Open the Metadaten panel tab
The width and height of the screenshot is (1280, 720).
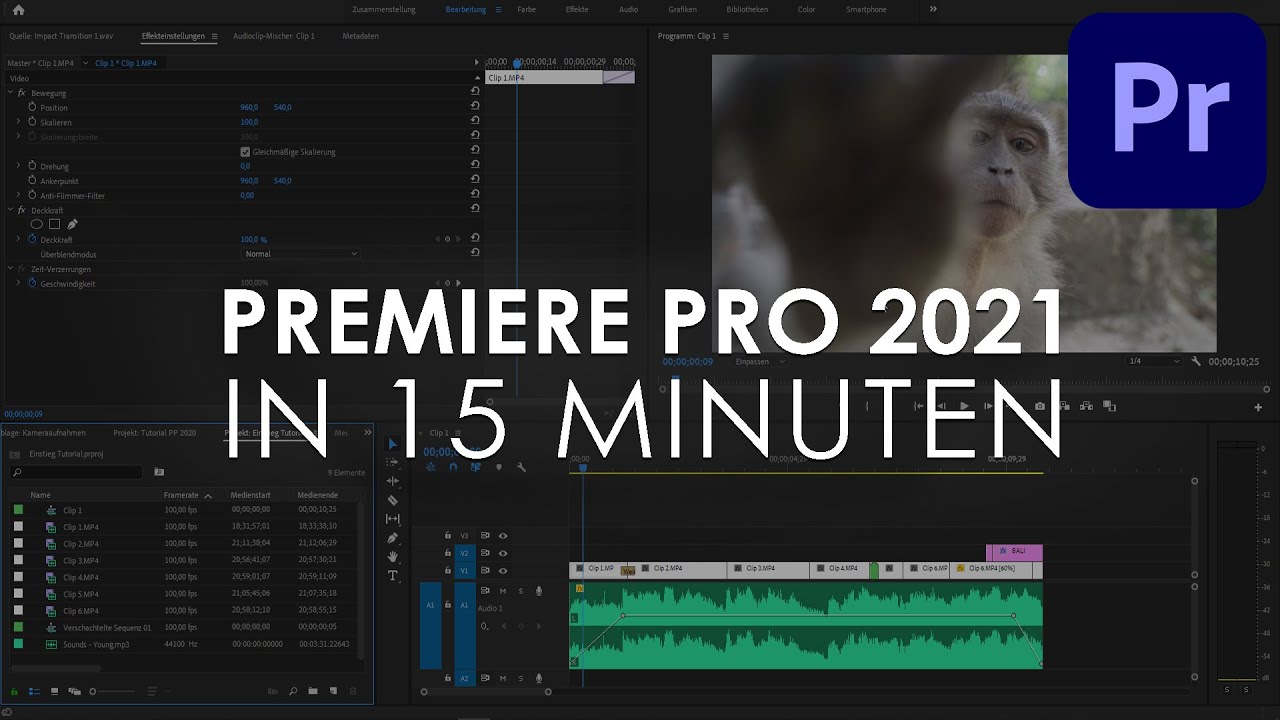click(x=360, y=36)
